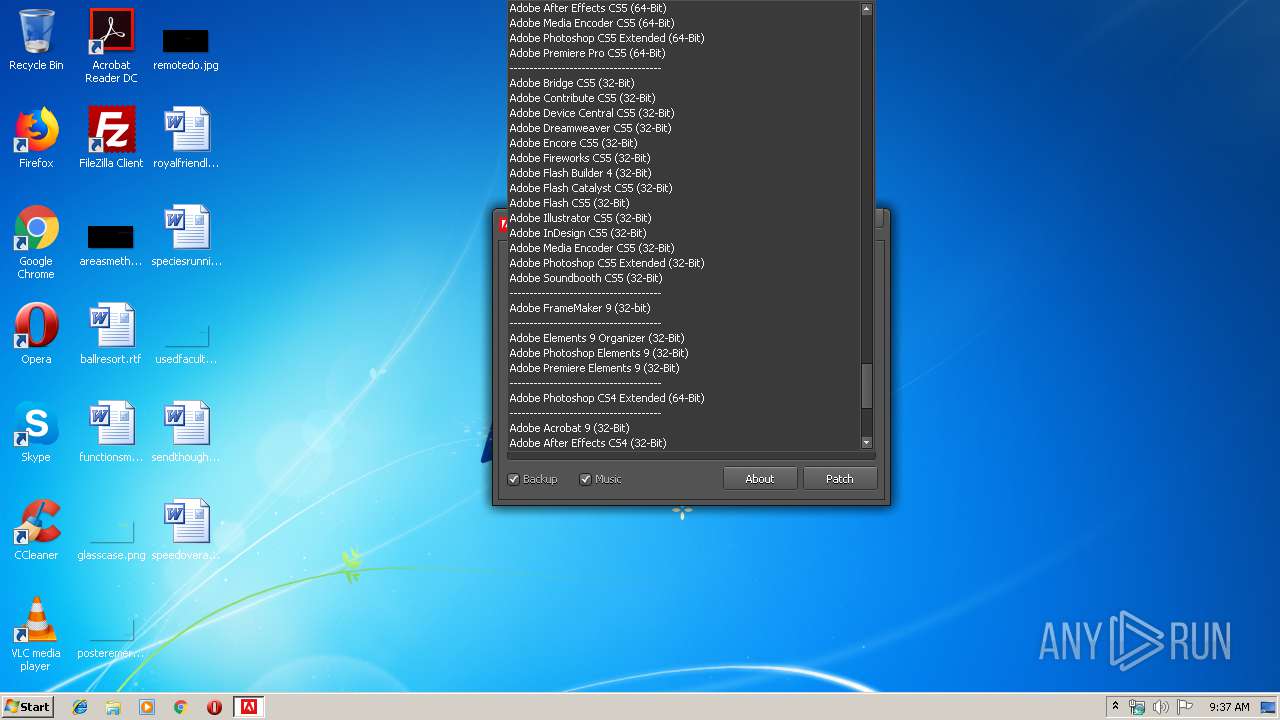Image resolution: width=1280 pixels, height=720 pixels.
Task: Switch to Adobe patcher taskbar button
Action: tap(248, 707)
